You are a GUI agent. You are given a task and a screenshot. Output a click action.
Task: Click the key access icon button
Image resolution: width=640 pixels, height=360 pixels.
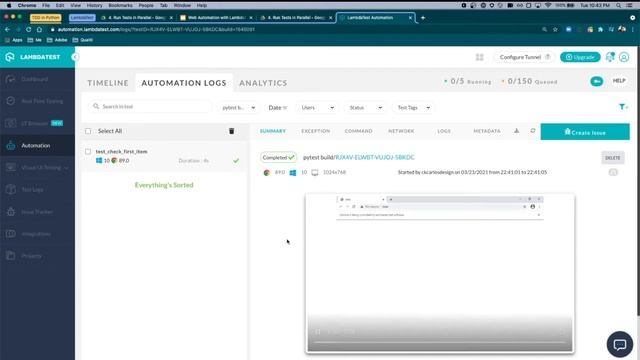596,81
